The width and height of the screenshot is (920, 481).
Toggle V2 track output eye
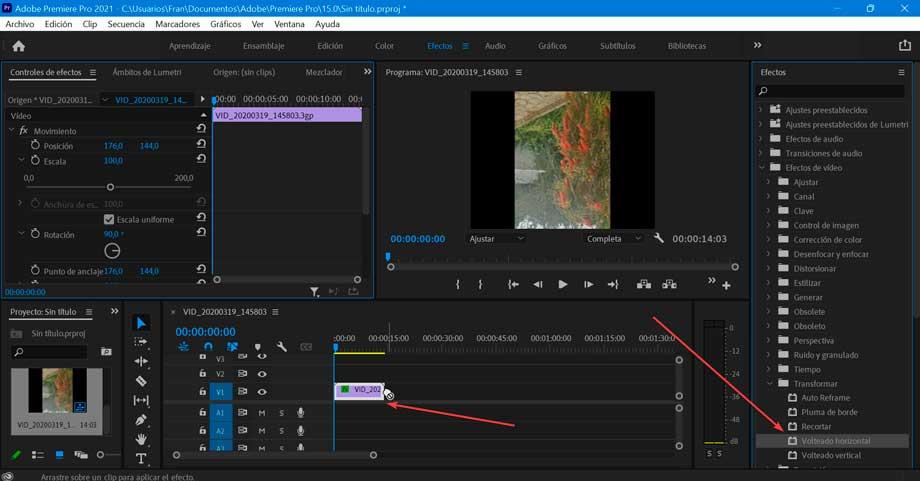[262, 374]
